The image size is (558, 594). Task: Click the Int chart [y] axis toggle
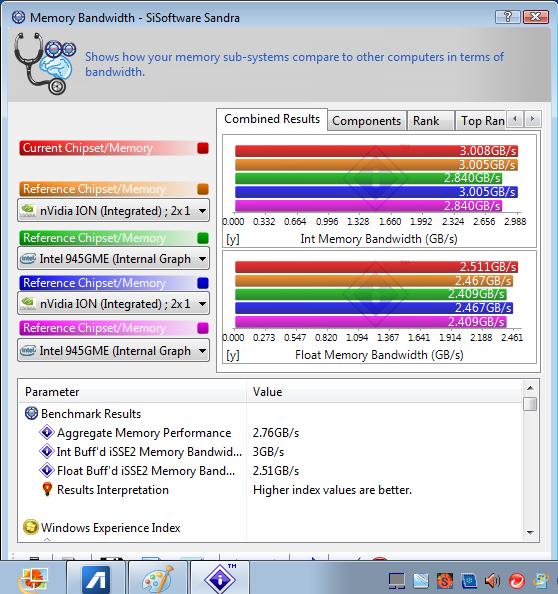tap(233, 239)
